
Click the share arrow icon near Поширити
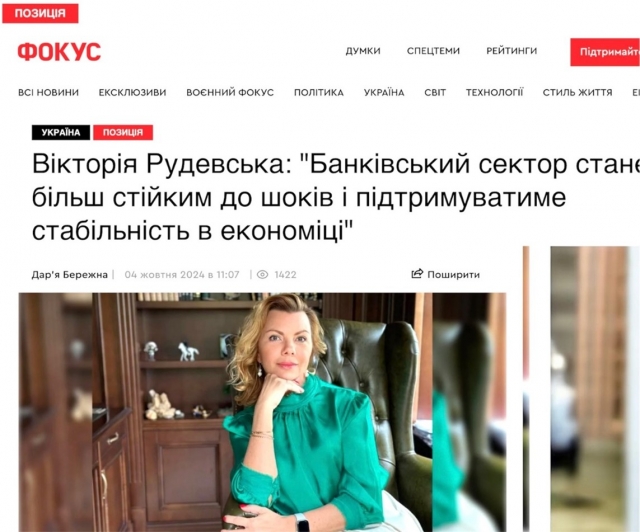[x=417, y=274]
